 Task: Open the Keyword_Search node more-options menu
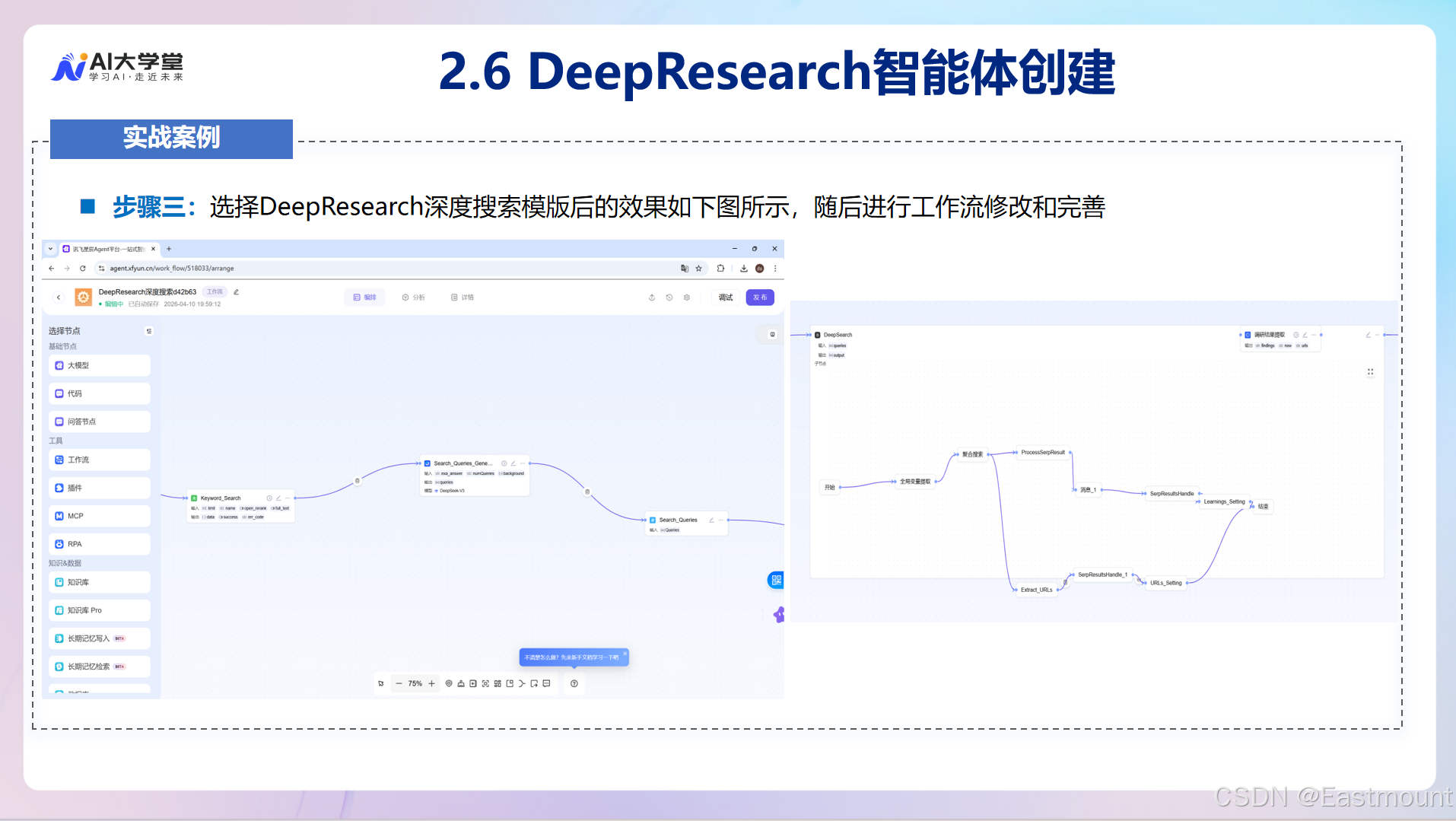[x=288, y=498]
